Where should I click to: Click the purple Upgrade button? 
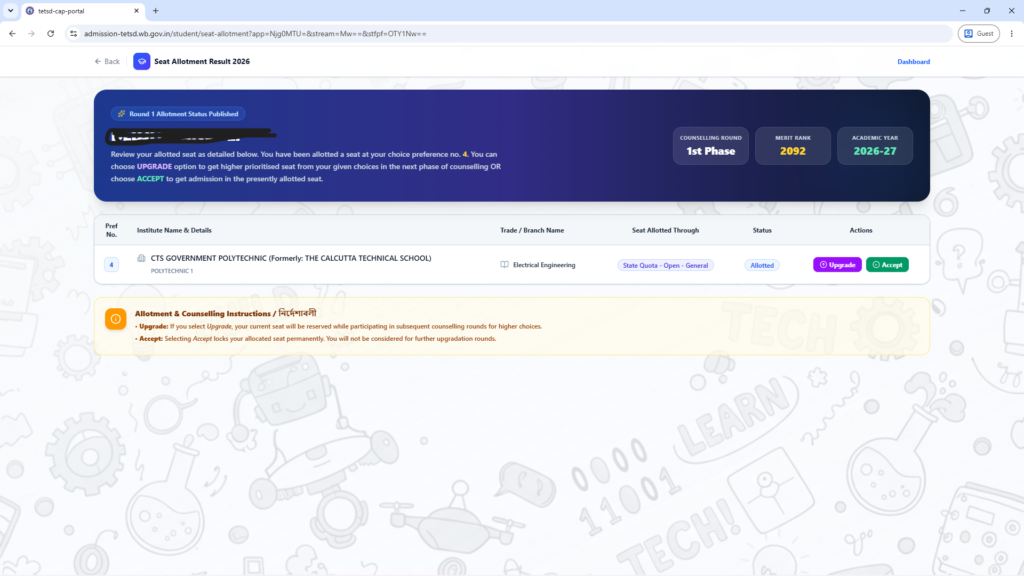[837, 264]
